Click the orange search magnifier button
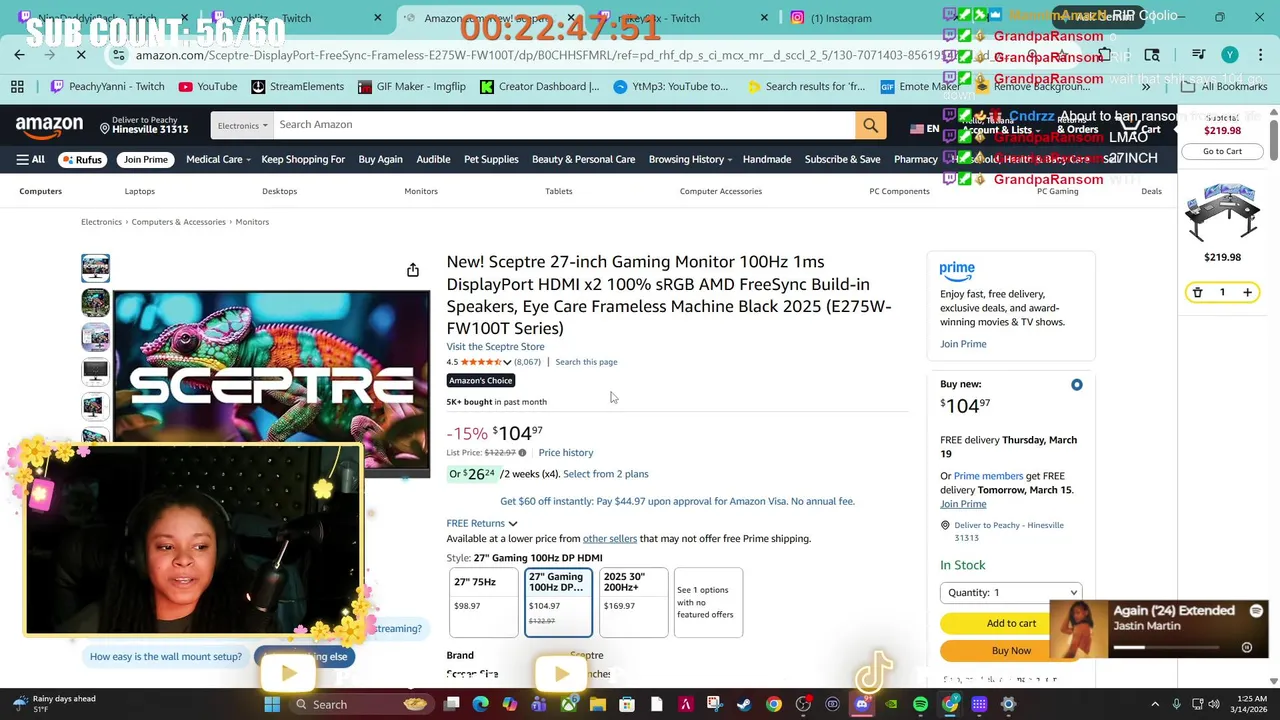1280x720 pixels. [870, 125]
